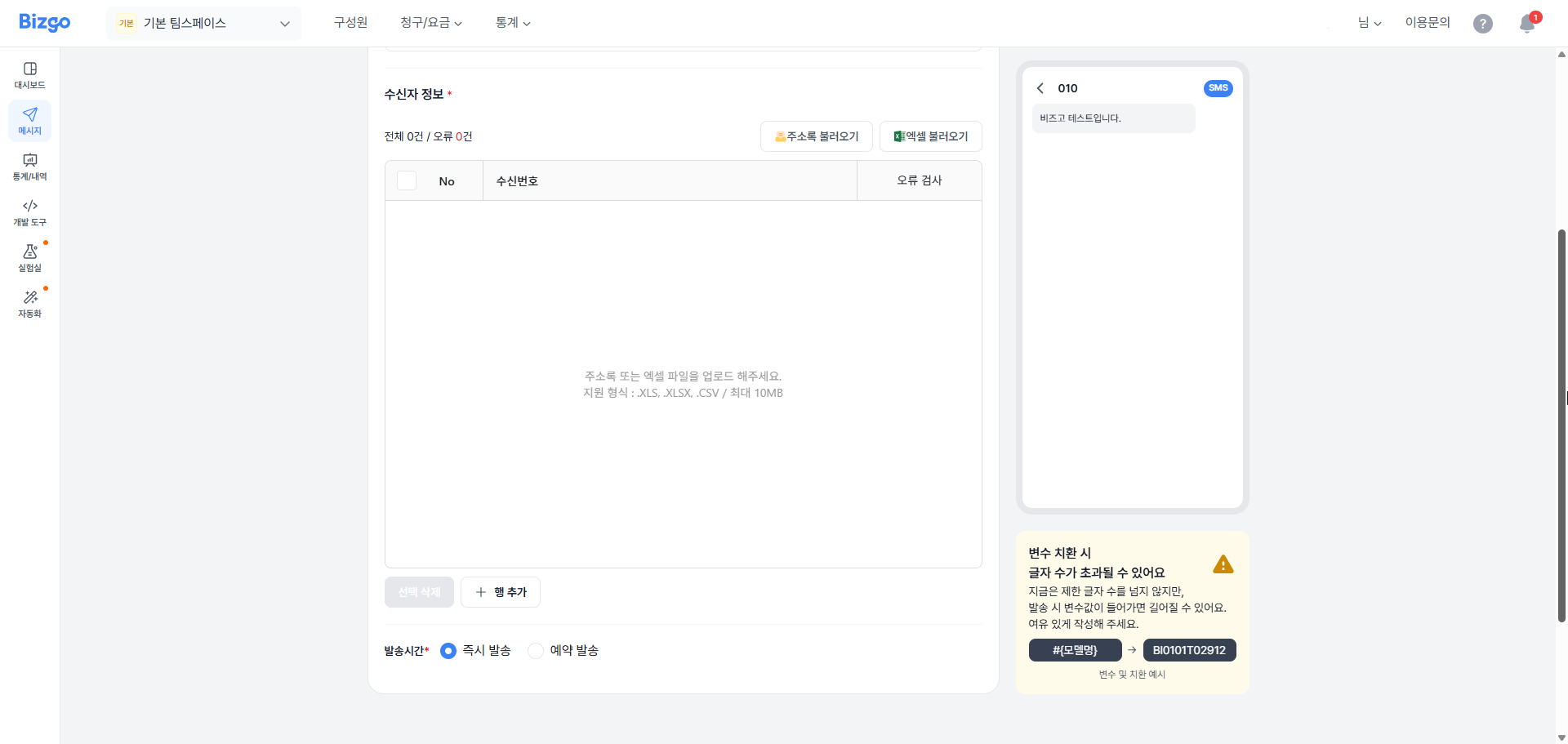Screen dimensions: 1568x744
Task: Check the select-all checkbox in recipient table
Action: (406, 180)
